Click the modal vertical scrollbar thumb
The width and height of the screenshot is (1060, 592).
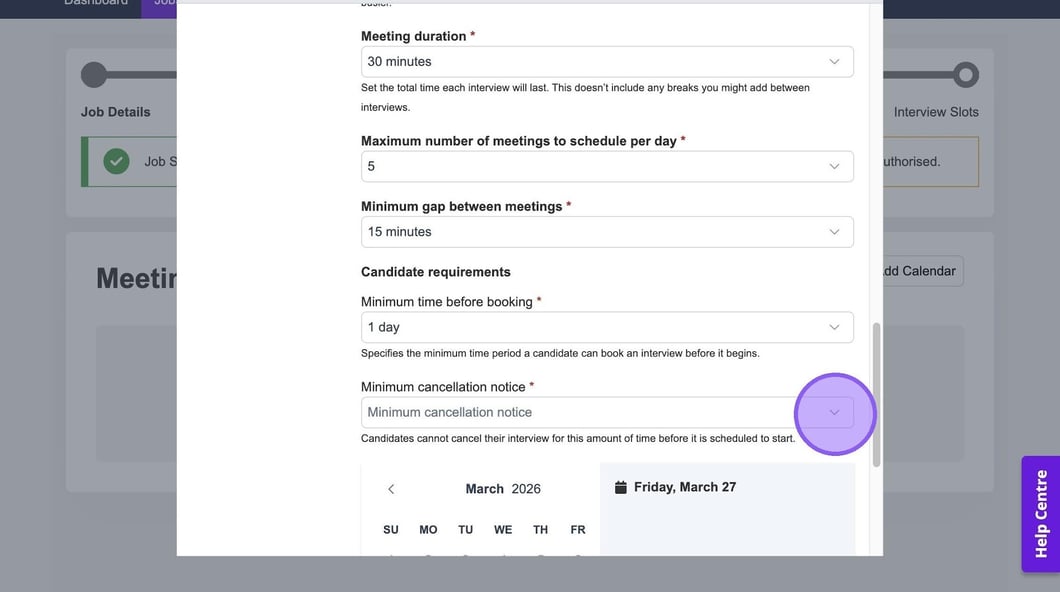[x=876, y=395]
